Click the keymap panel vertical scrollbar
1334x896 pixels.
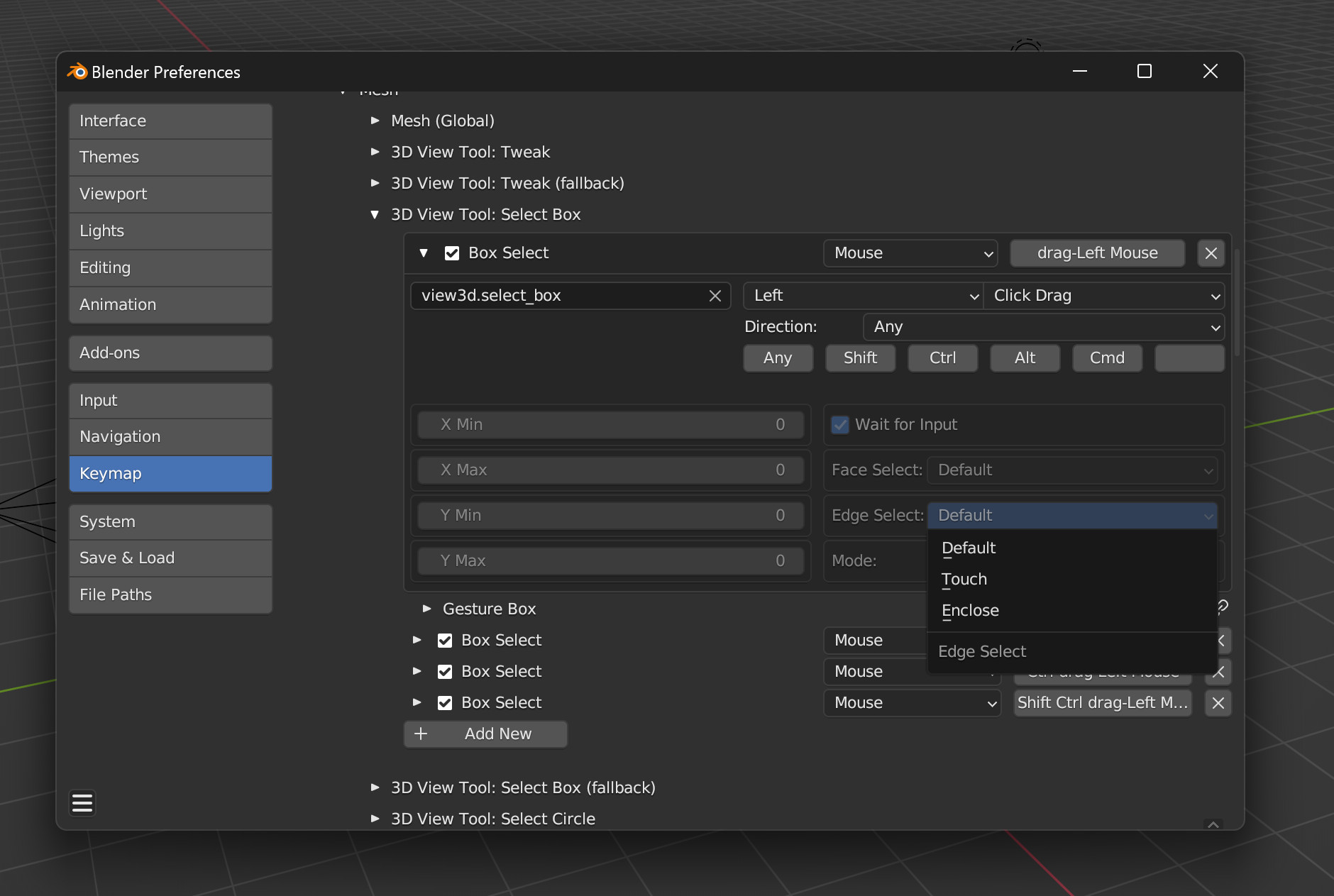click(x=1237, y=302)
